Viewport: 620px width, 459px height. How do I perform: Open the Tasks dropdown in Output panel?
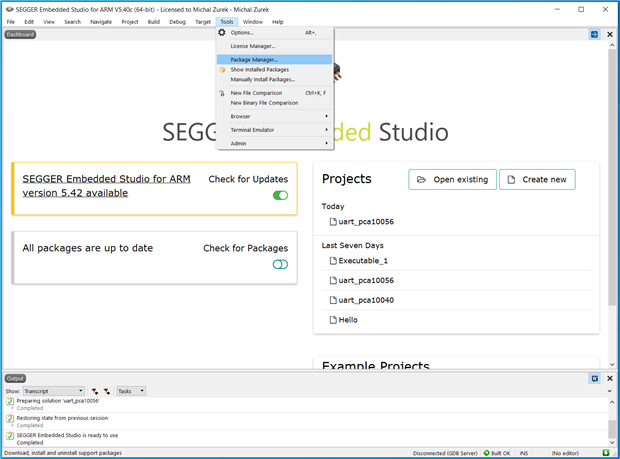(131, 391)
